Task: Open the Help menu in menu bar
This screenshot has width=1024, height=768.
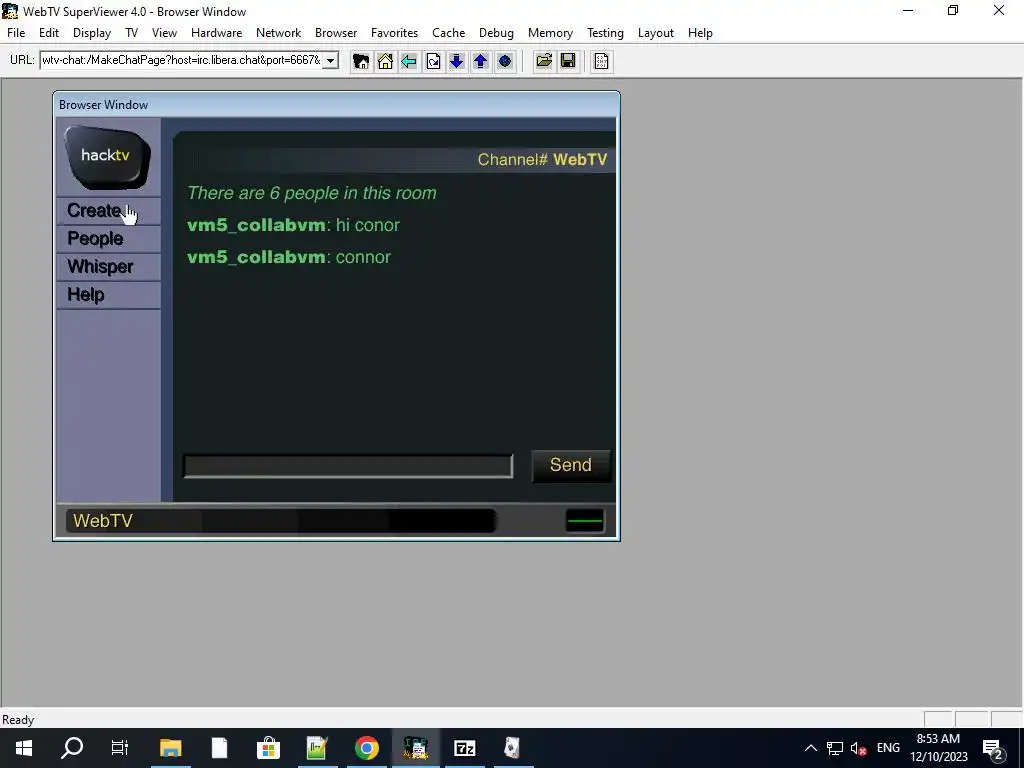Action: [700, 33]
